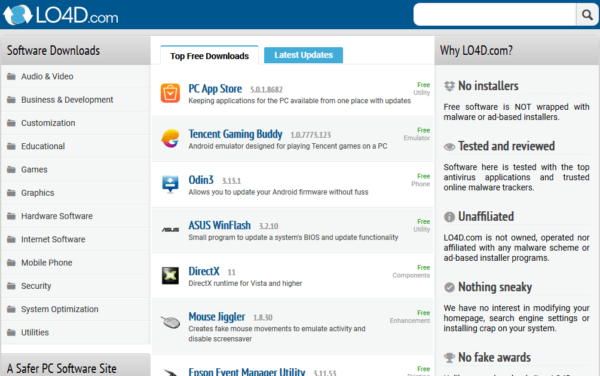Open the Tencent Gaming Buddy icon
The width and height of the screenshot is (600, 376).
click(170, 138)
